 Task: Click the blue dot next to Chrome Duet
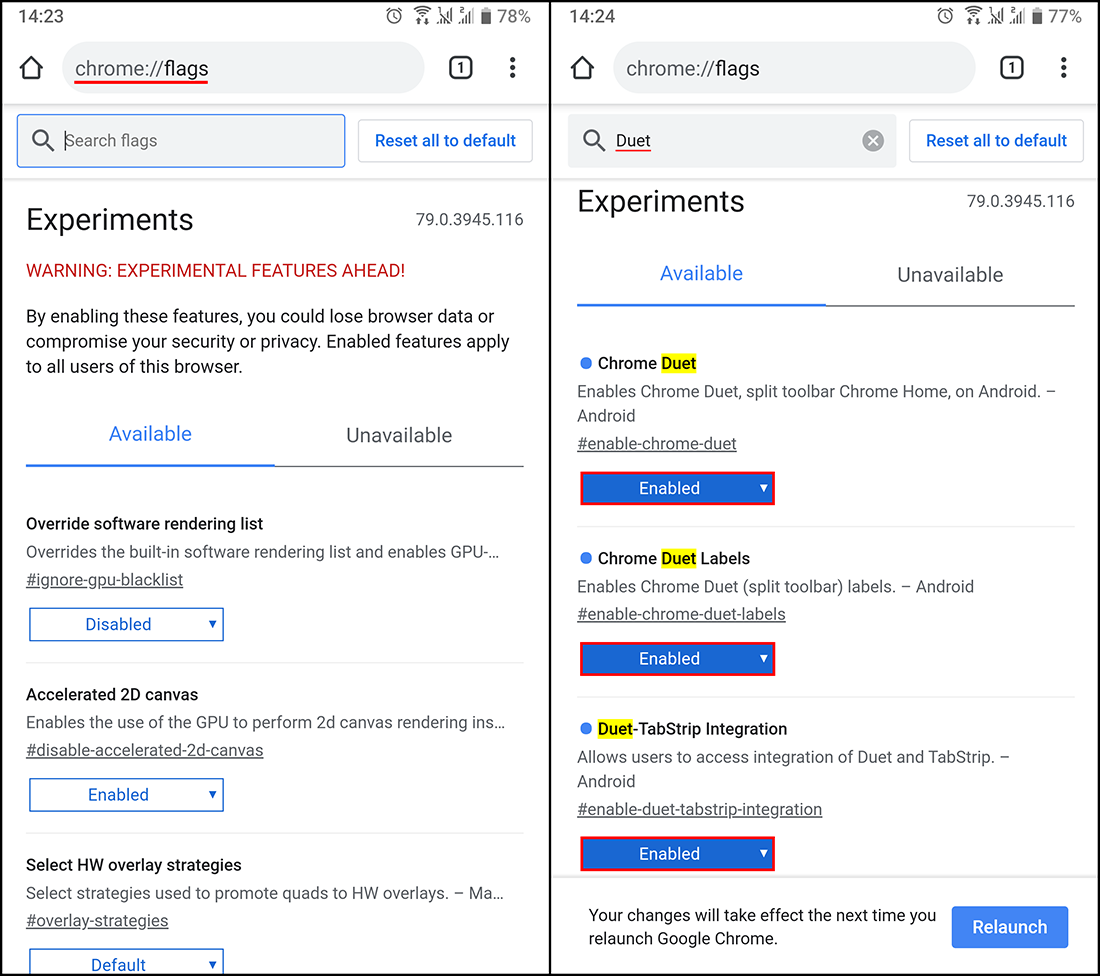[x=586, y=363]
